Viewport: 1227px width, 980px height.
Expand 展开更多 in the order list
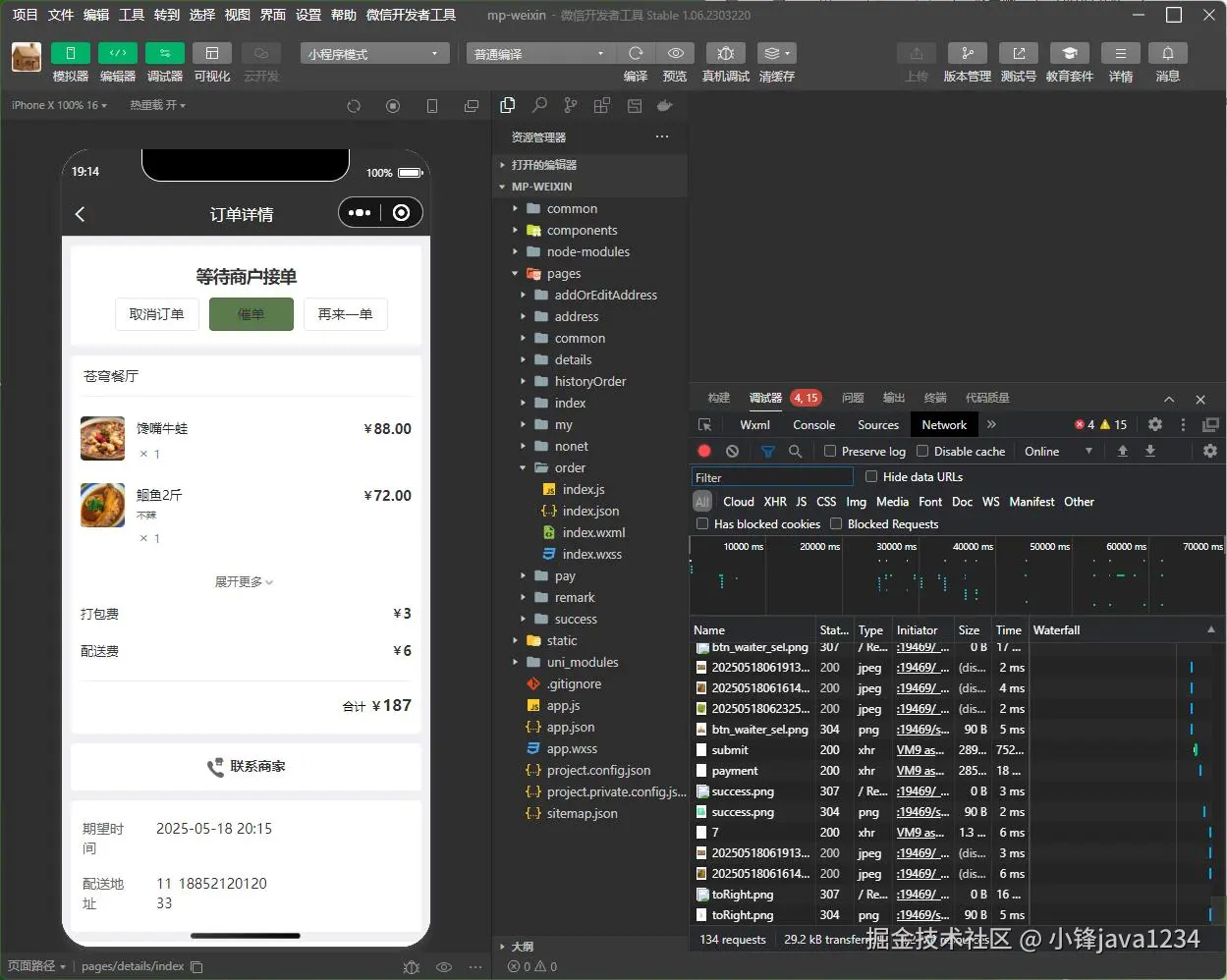tap(245, 581)
